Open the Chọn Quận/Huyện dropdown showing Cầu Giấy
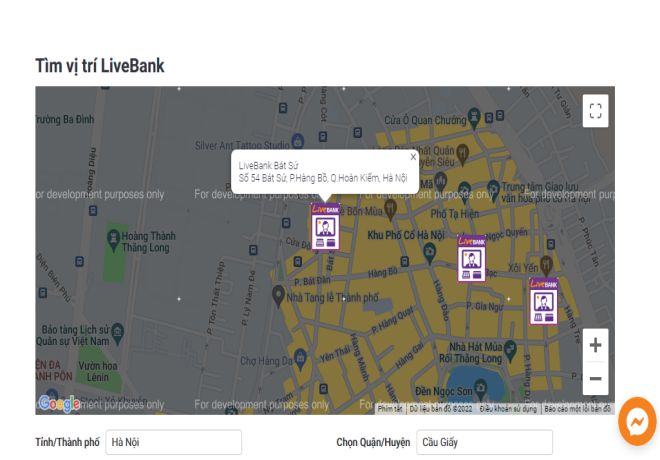The image size is (660, 460). tap(484, 442)
